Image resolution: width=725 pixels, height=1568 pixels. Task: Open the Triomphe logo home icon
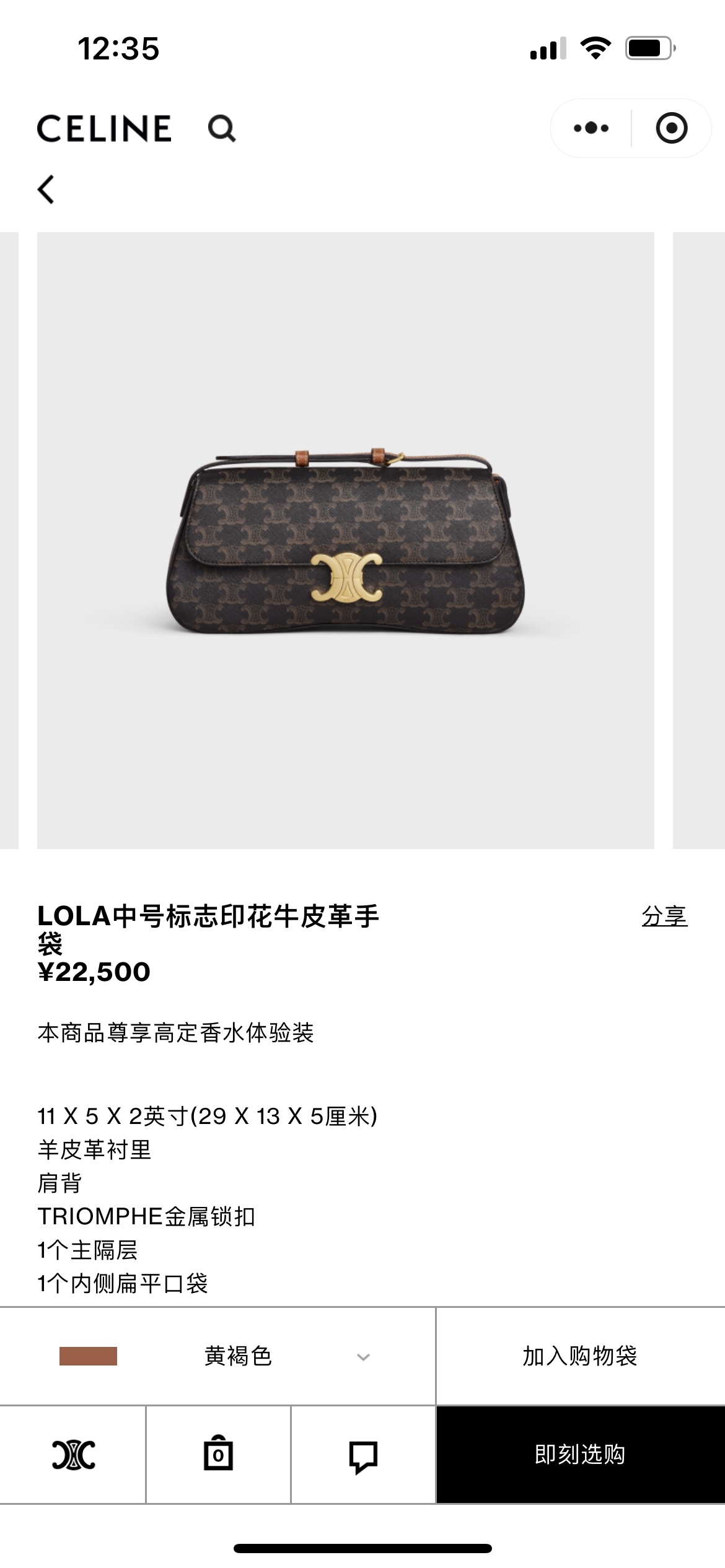tap(73, 1455)
